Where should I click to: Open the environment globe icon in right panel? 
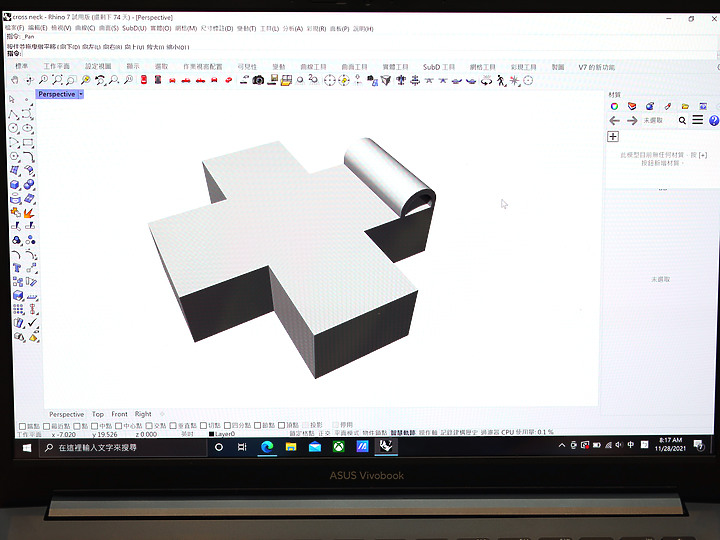coord(650,106)
